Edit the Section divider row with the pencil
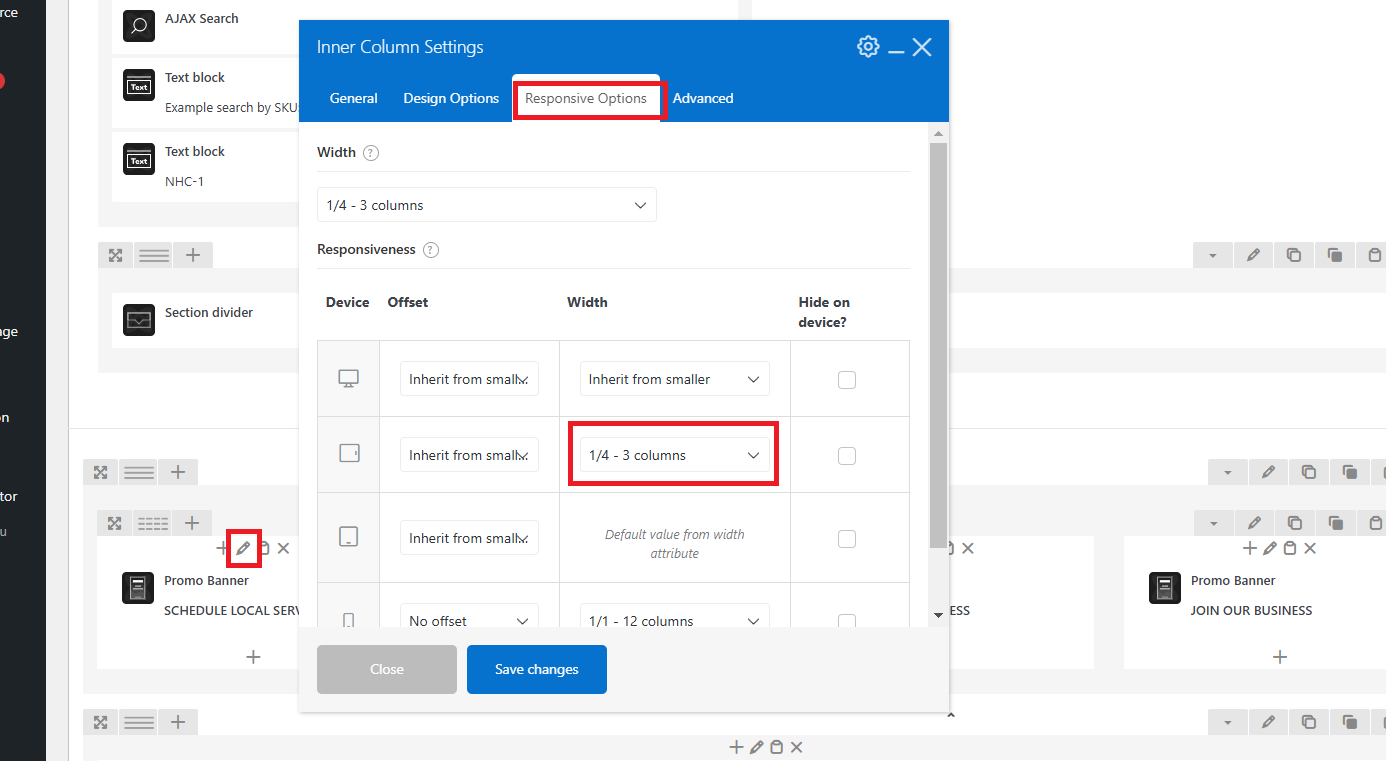The image size is (1386, 761). tap(1253, 255)
